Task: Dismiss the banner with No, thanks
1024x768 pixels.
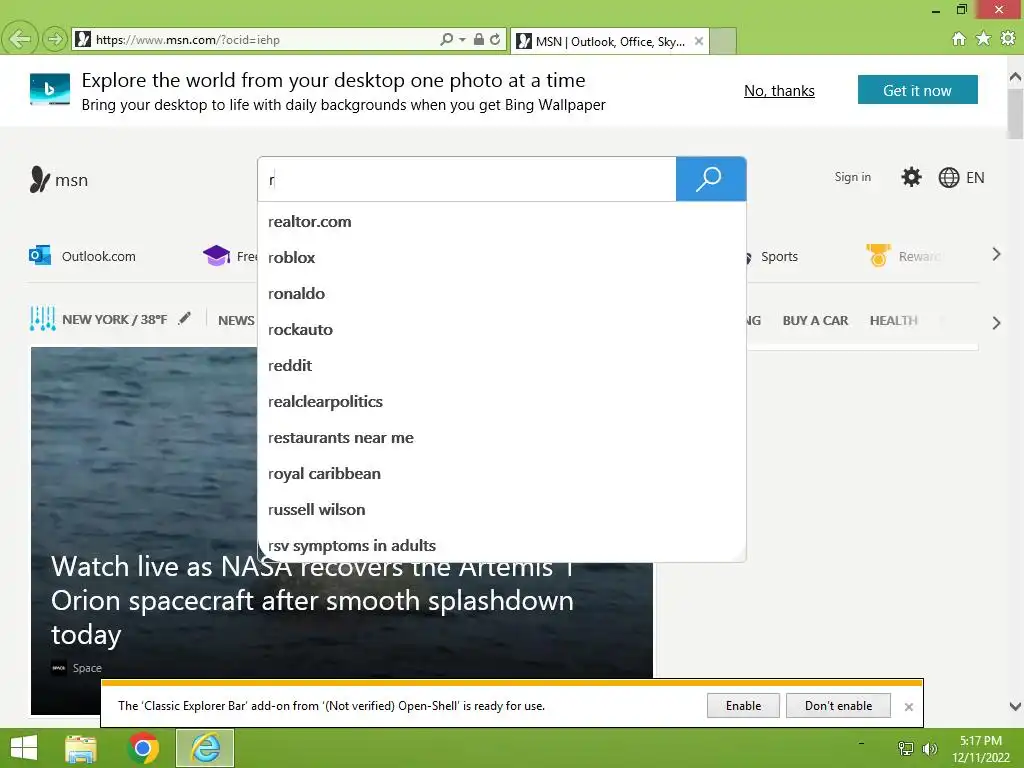Action: pyautogui.click(x=779, y=91)
